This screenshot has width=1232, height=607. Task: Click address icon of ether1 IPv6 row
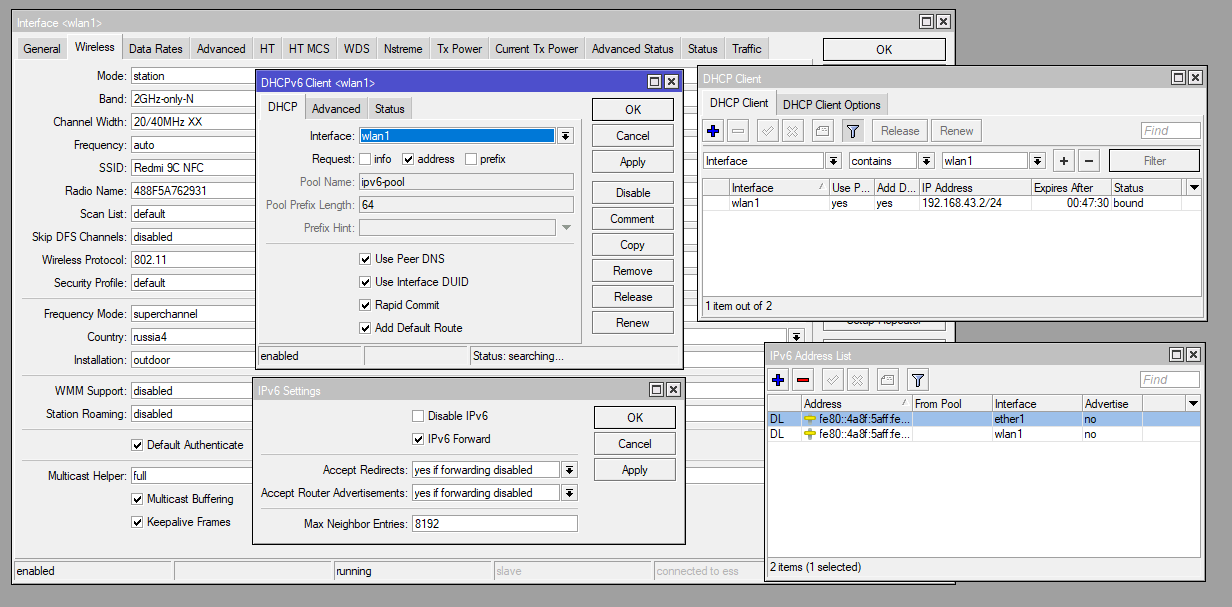click(x=810, y=419)
